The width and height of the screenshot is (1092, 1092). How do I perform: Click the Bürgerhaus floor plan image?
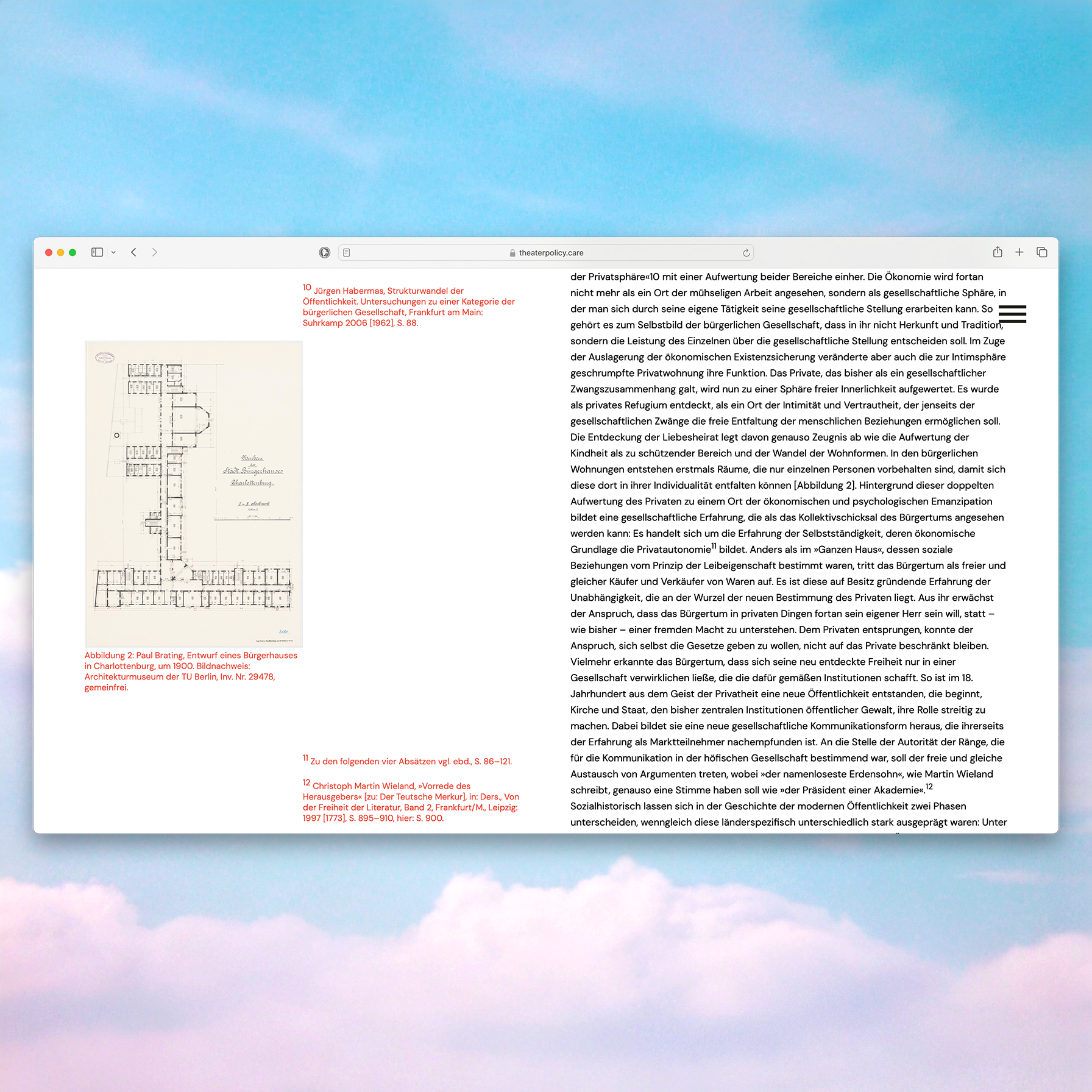pyautogui.click(x=194, y=494)
